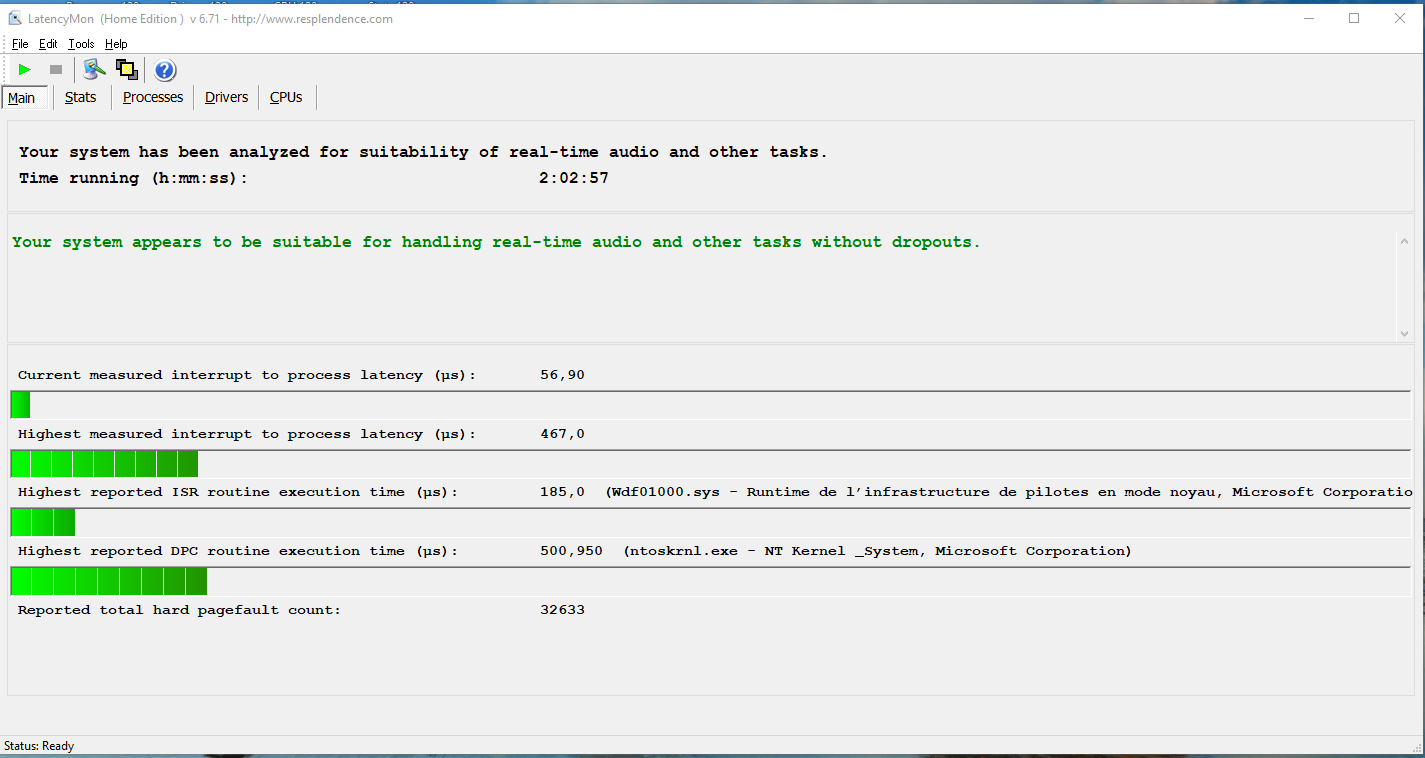The width and height of the screenshot is (1425, 758).
Task: Click the 'Current measured interrupt to process latency' label
Action: click(x=247, y=375)
